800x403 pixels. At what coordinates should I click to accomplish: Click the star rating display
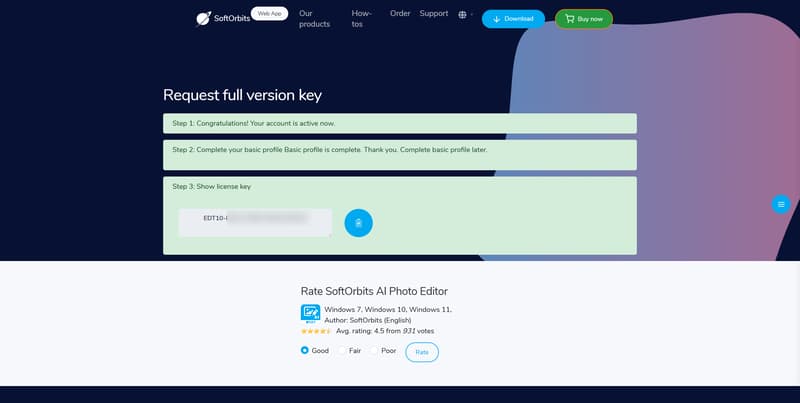click(316, 331)
